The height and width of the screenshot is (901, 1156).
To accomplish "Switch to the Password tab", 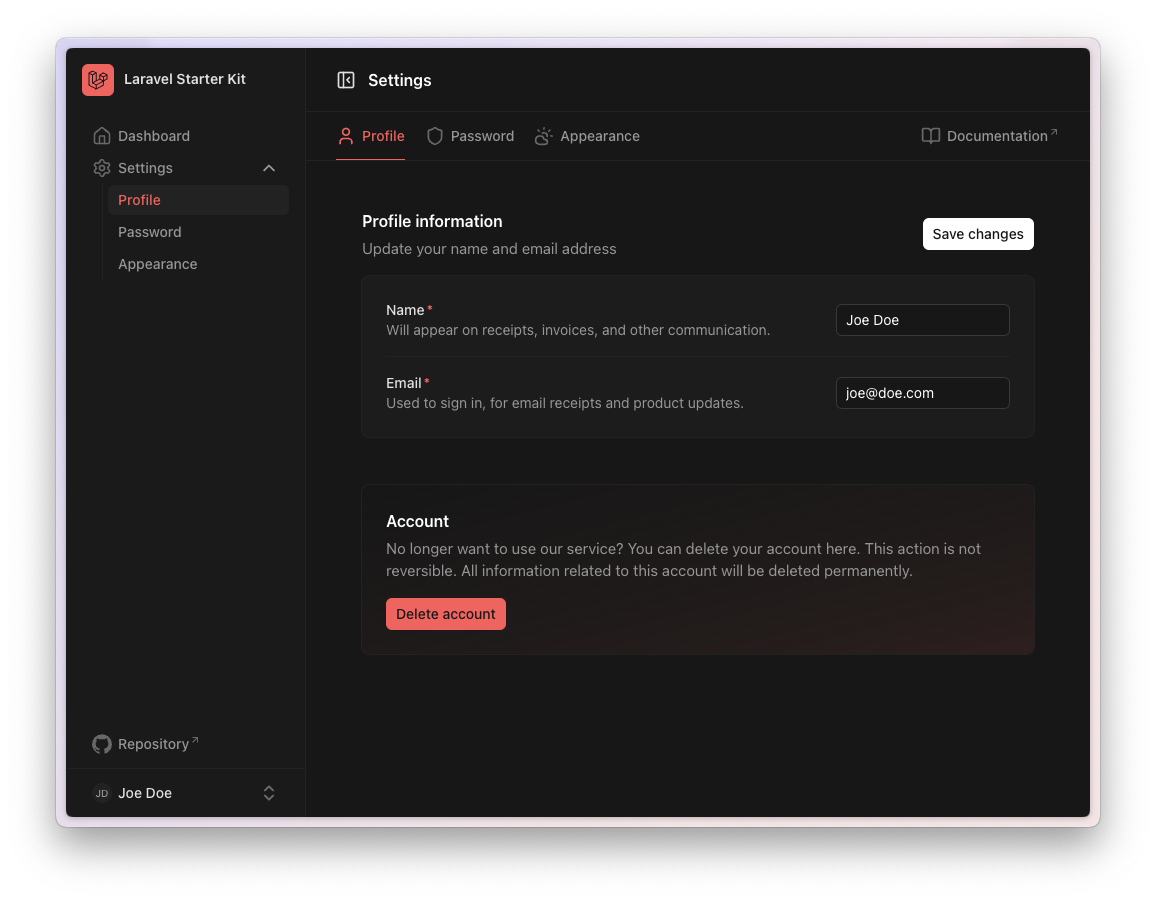I will point(482,136).
